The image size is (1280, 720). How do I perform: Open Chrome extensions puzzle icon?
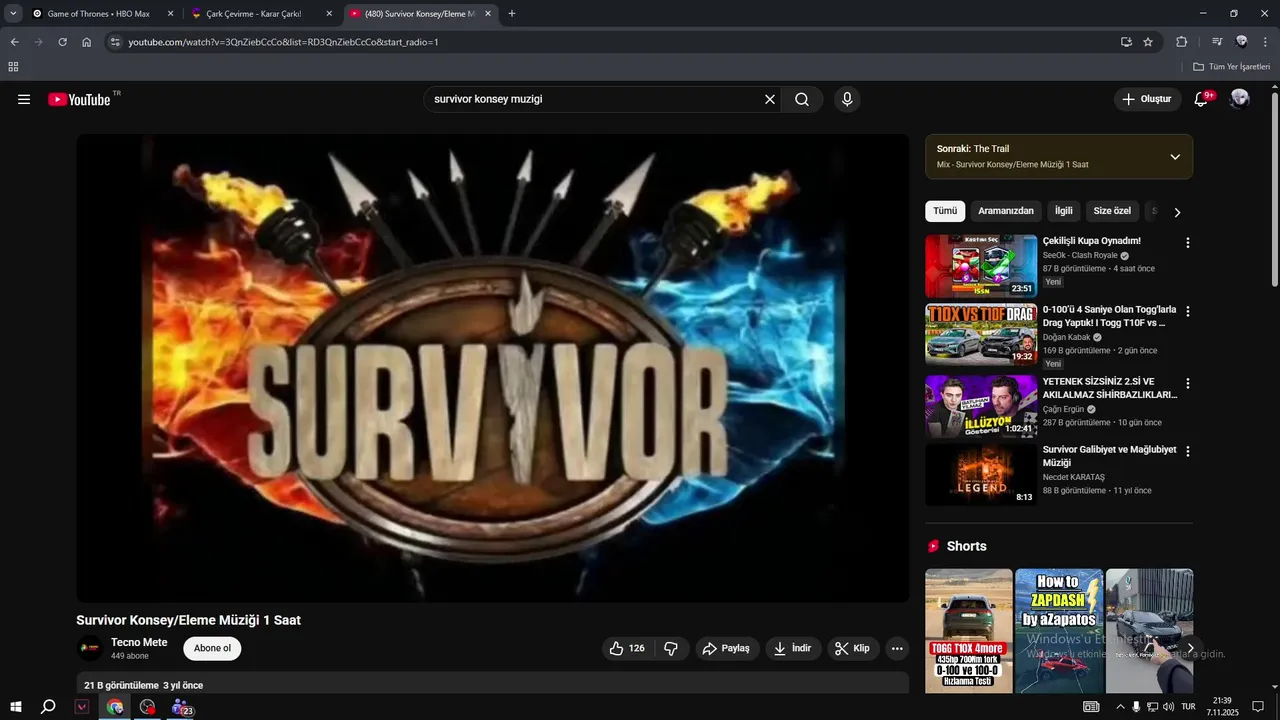click(1182, 42)
